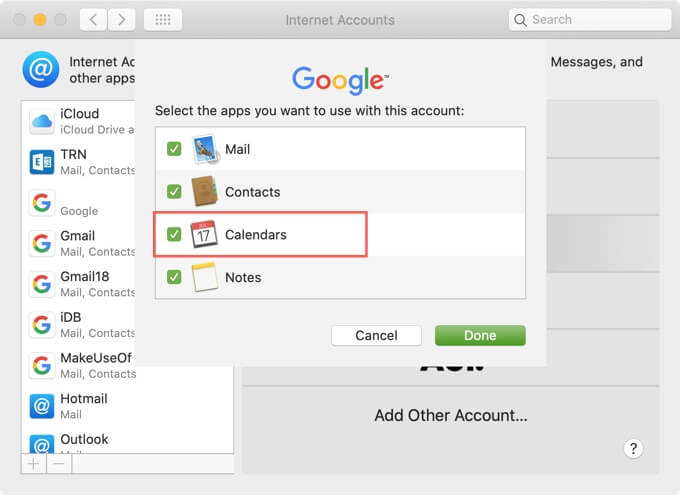Click the forward navigation arrow
The width and height of the screenshot is (680, 495).
click(122, 19)
